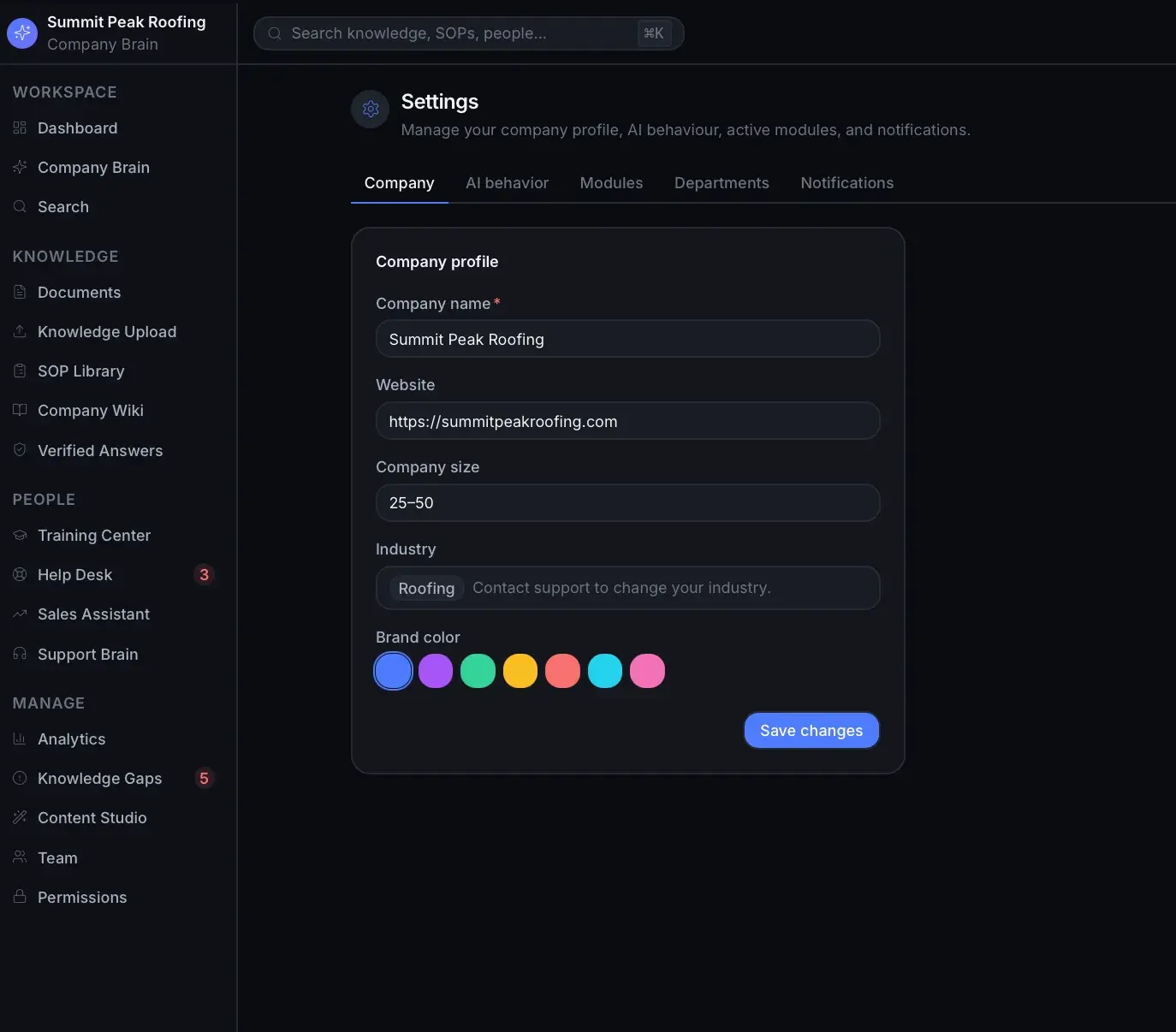
Task: Click the Company Wiki book icon
Action: coord(20,410)
